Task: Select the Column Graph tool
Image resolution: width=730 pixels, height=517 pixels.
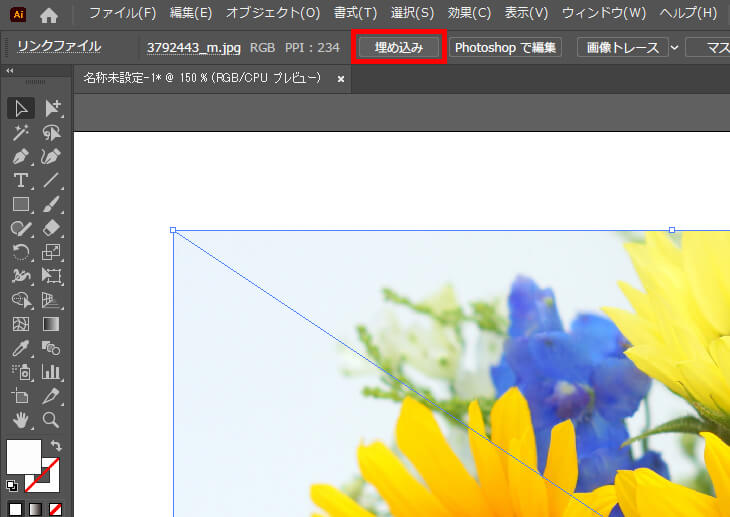Action: point(52,372)
